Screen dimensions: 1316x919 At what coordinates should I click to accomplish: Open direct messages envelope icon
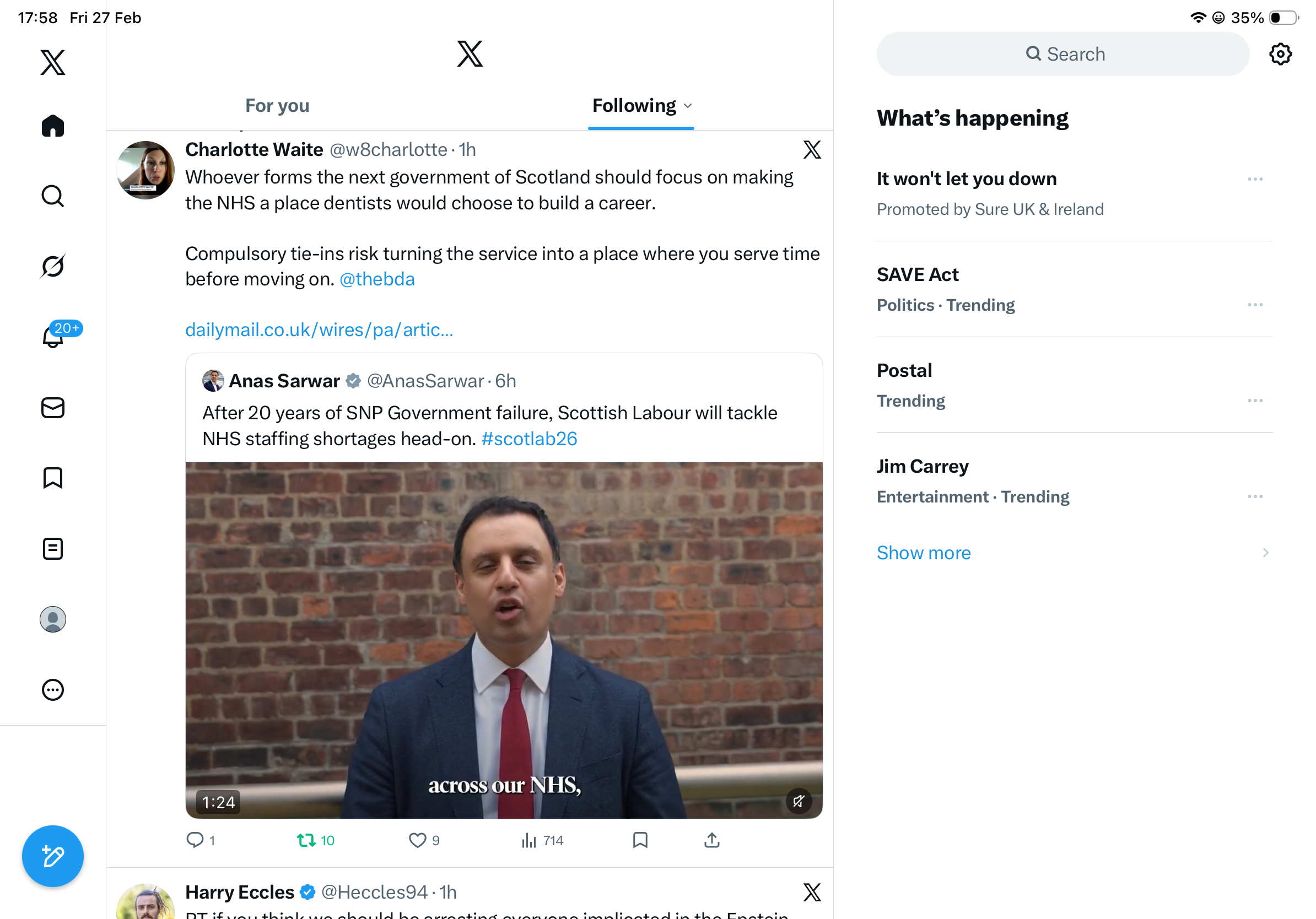coord(53,408)
